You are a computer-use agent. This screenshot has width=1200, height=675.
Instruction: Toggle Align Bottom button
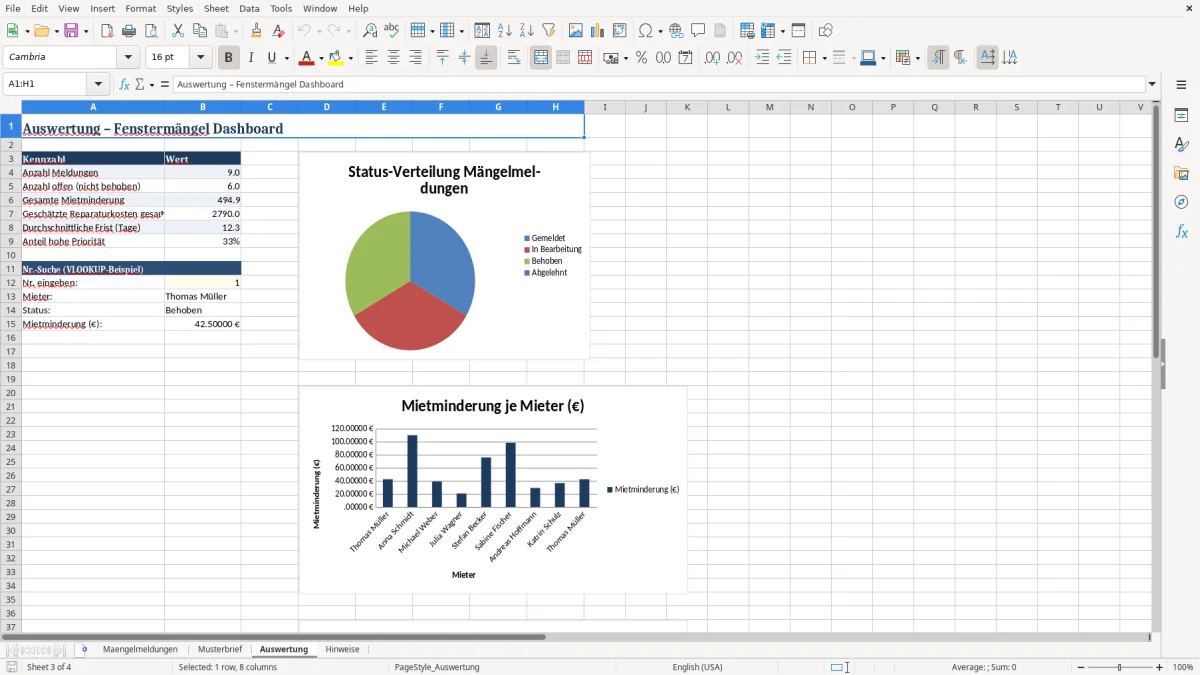pyautogui.click(x=486, y=58)
